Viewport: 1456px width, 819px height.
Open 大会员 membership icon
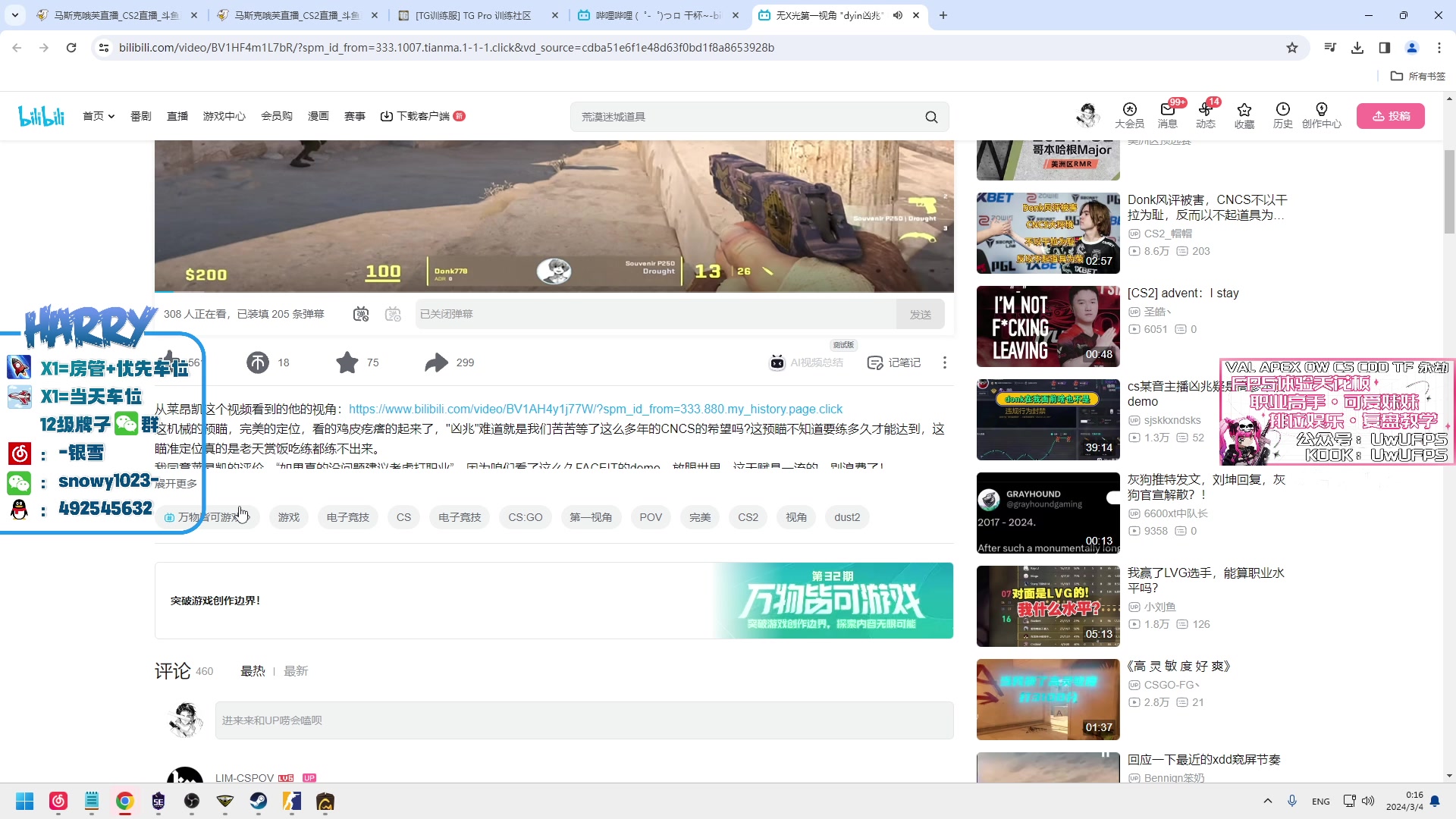[x=1129, y=115]
